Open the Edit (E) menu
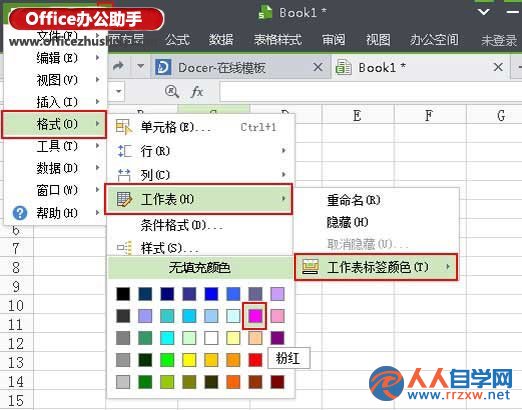This screenshot has width=522, height=410. pos(55,58)
